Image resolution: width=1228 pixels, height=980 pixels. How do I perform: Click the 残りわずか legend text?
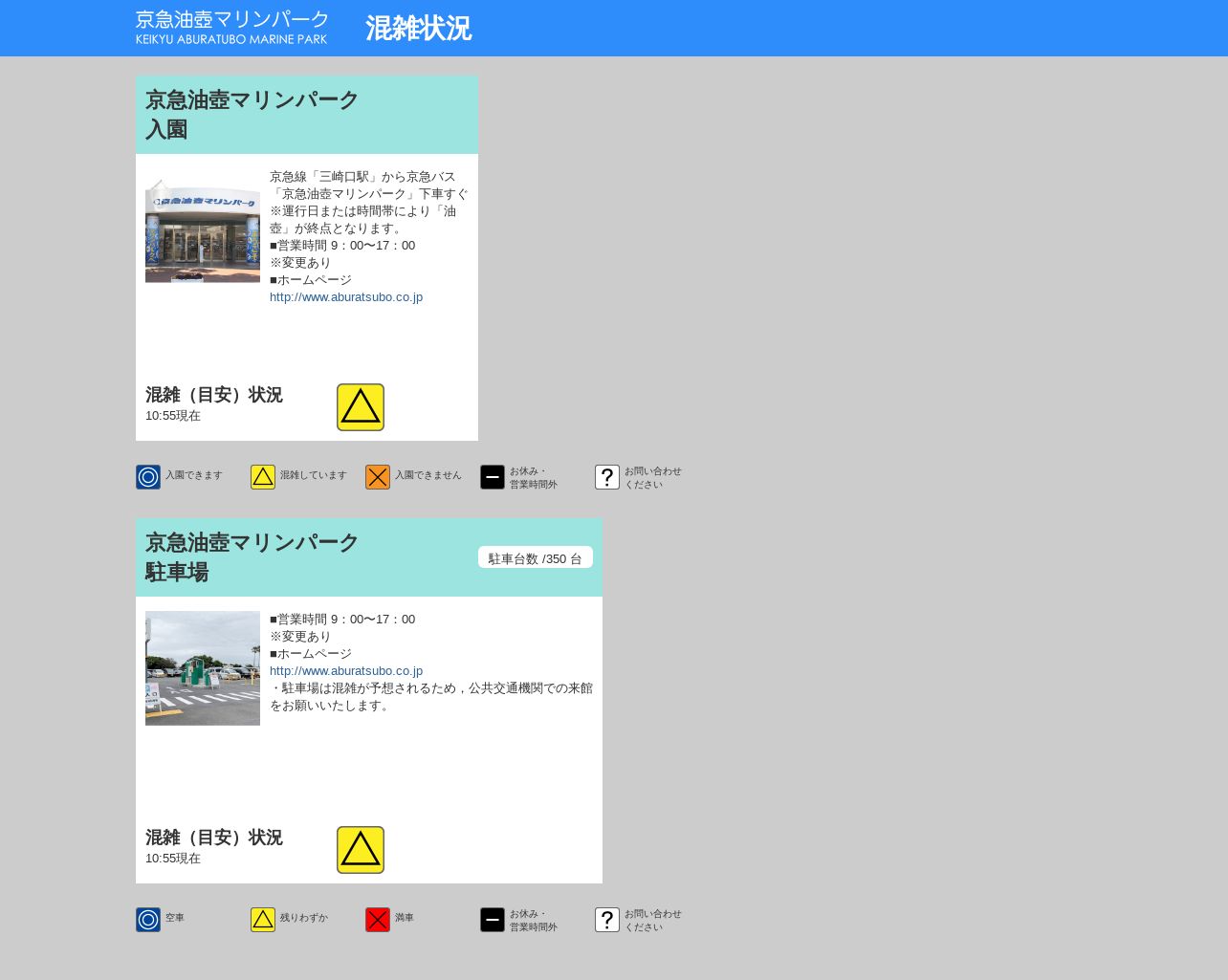pyautogui.click(x=304, y=918)
